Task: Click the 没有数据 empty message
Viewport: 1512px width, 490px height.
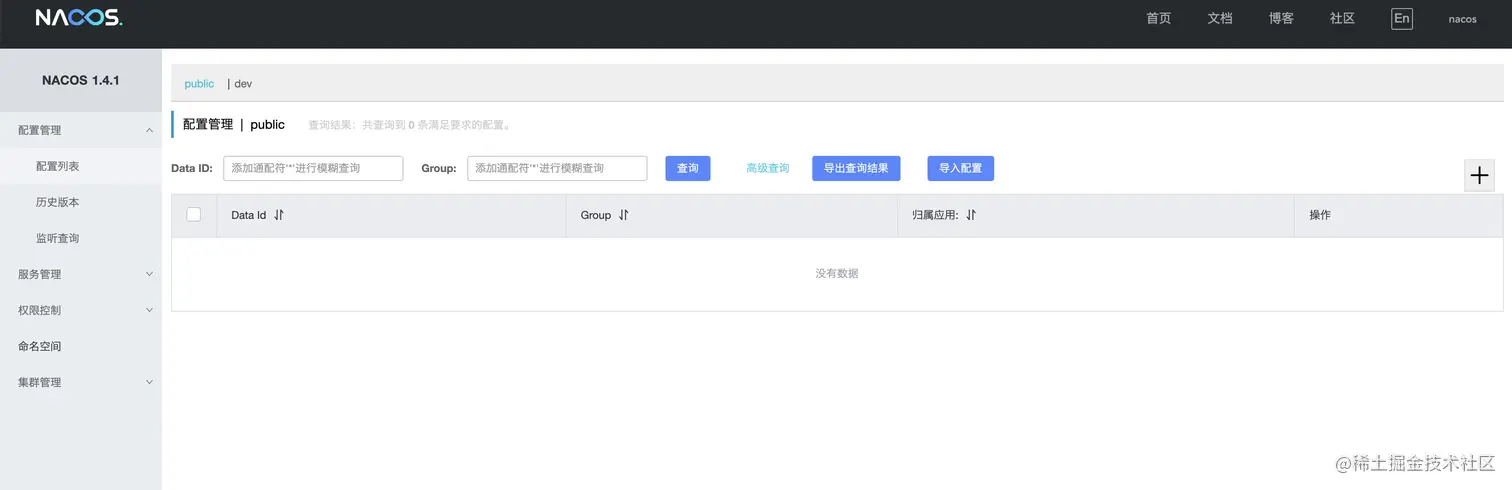Action: coord(837,273)
